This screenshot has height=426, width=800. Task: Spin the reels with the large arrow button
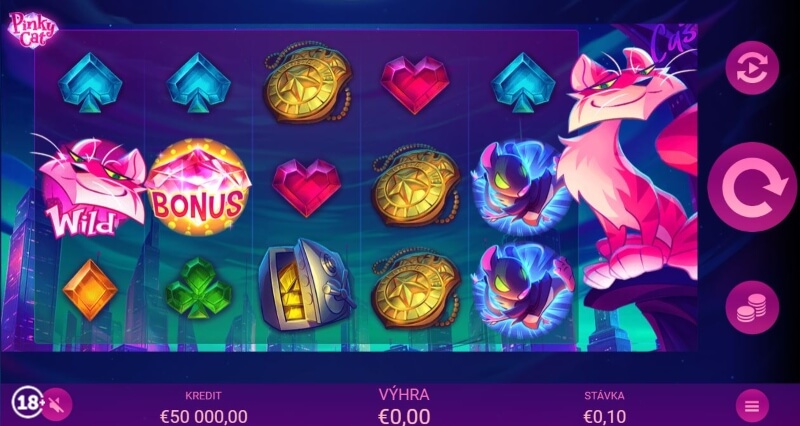(x=752, y=187)
